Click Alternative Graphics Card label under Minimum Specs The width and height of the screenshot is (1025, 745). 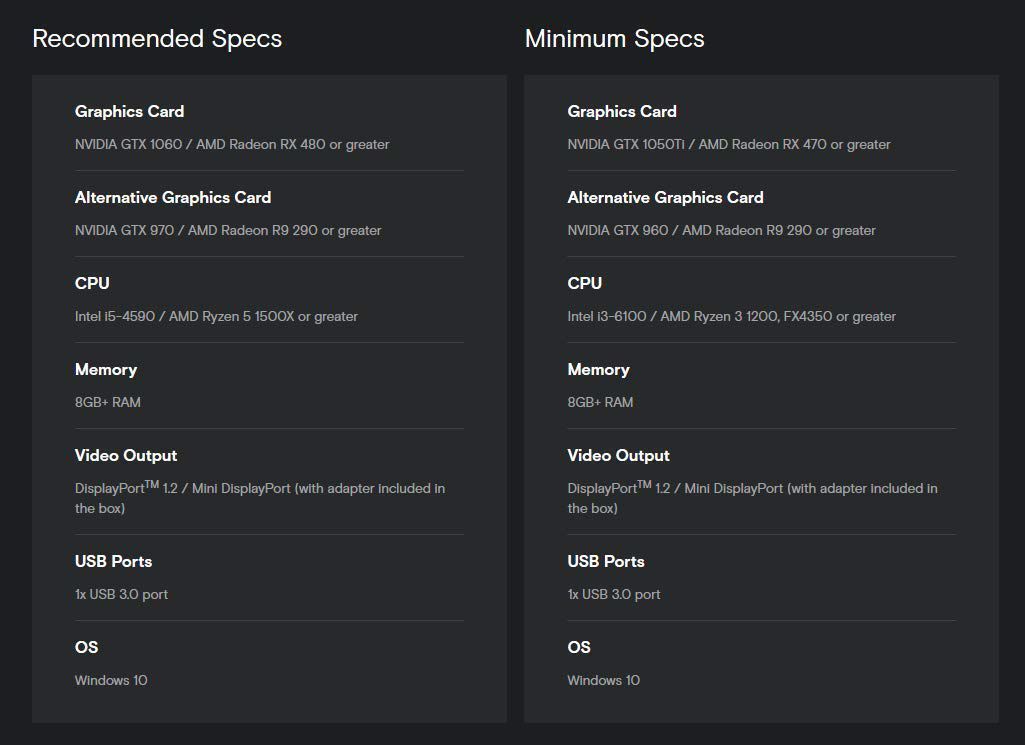tap(665, 197)
